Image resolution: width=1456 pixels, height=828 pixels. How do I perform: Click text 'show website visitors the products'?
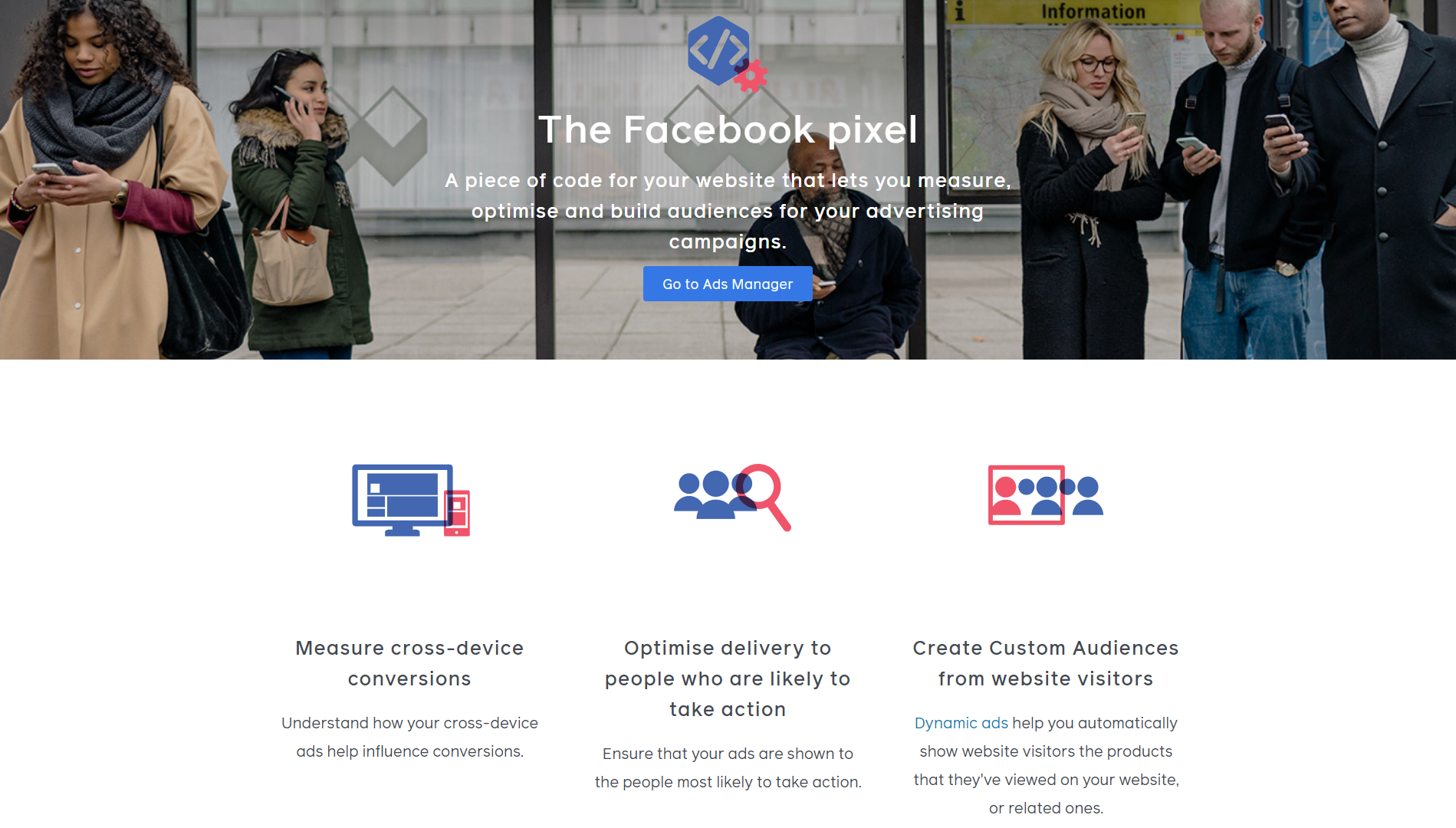[1046, 751]
